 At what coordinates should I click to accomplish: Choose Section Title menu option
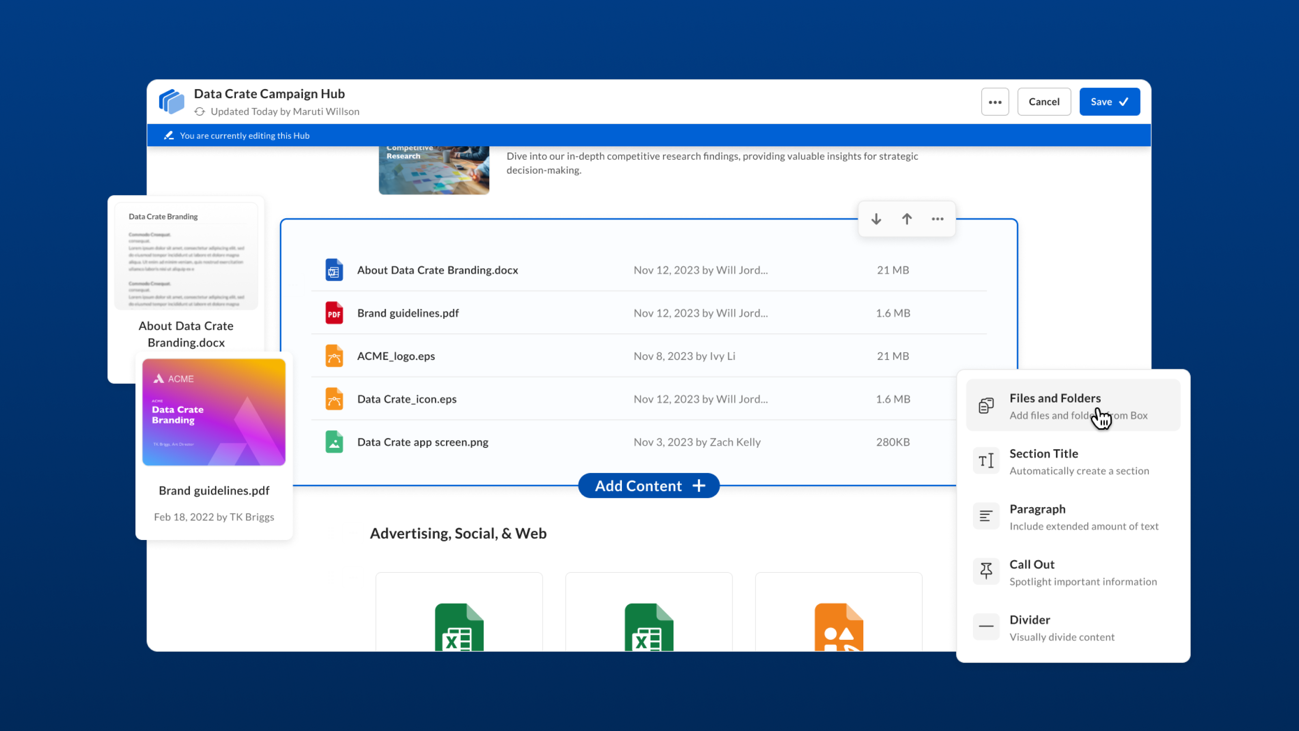(1073, 461)
